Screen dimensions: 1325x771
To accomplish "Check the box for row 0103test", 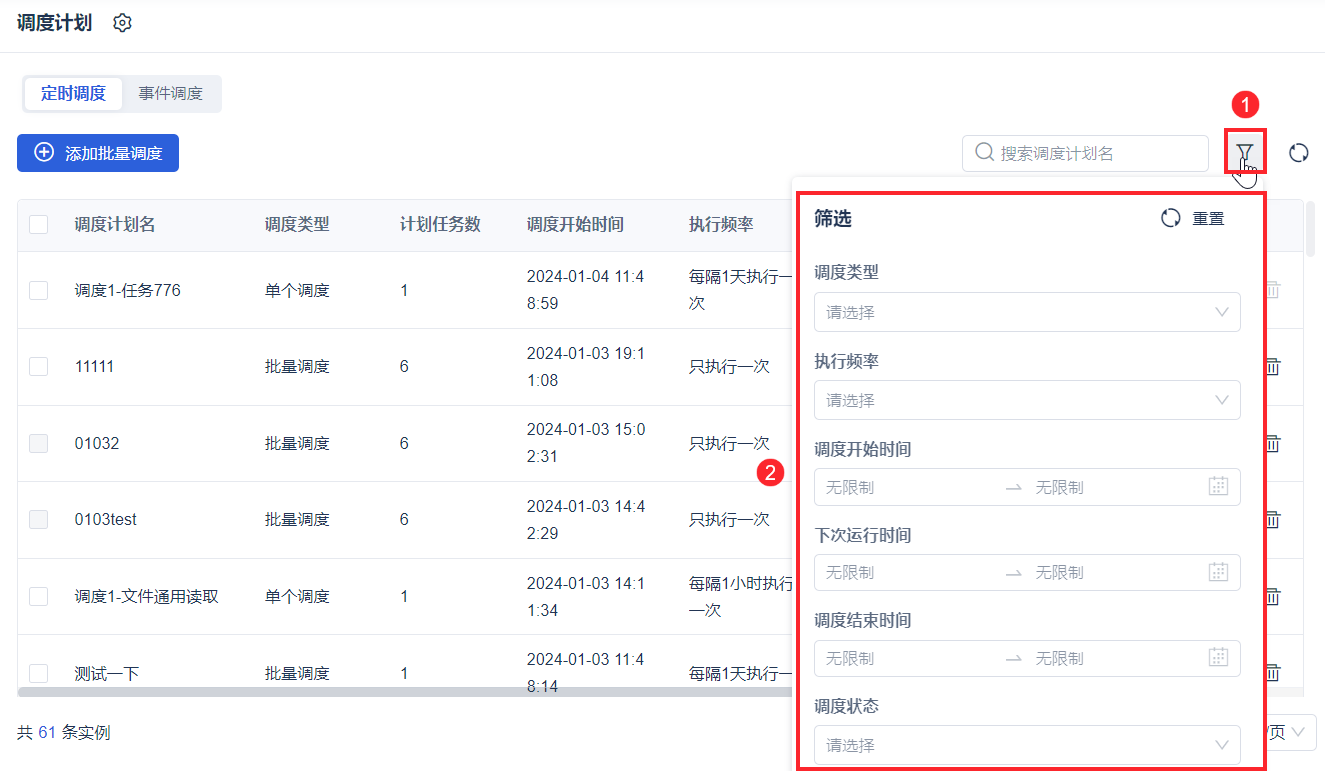I will pyautogui.click(x=39, y=520).
